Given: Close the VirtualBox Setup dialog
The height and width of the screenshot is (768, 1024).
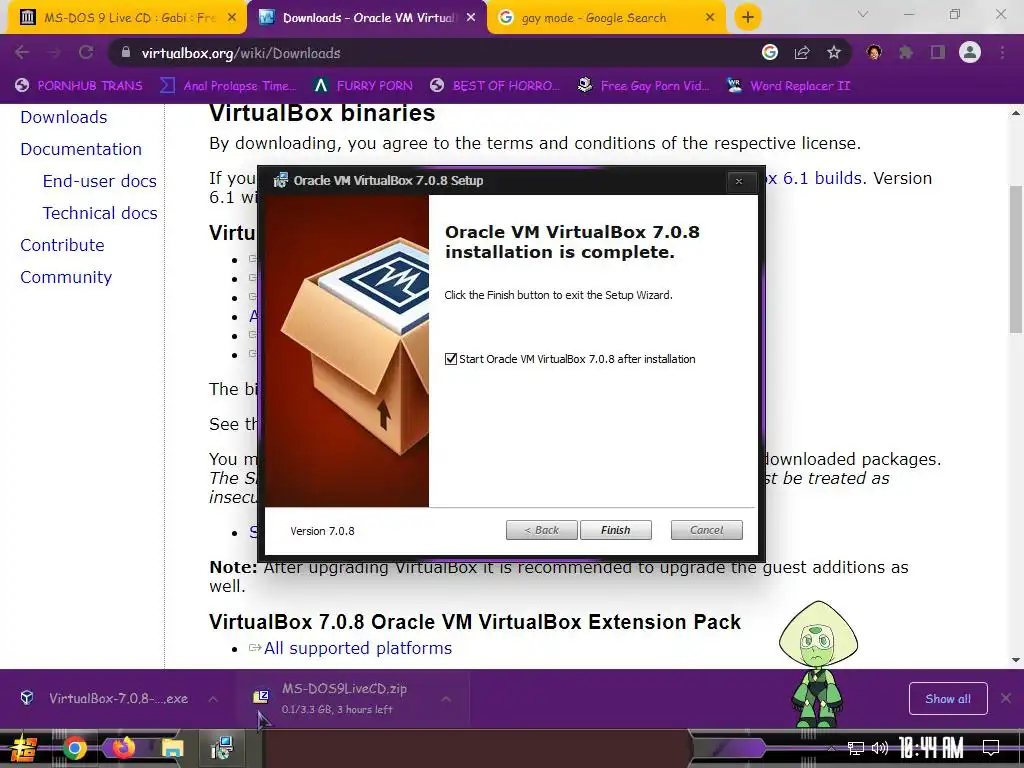Looking at the screenshot, I should tap(739, 181).
